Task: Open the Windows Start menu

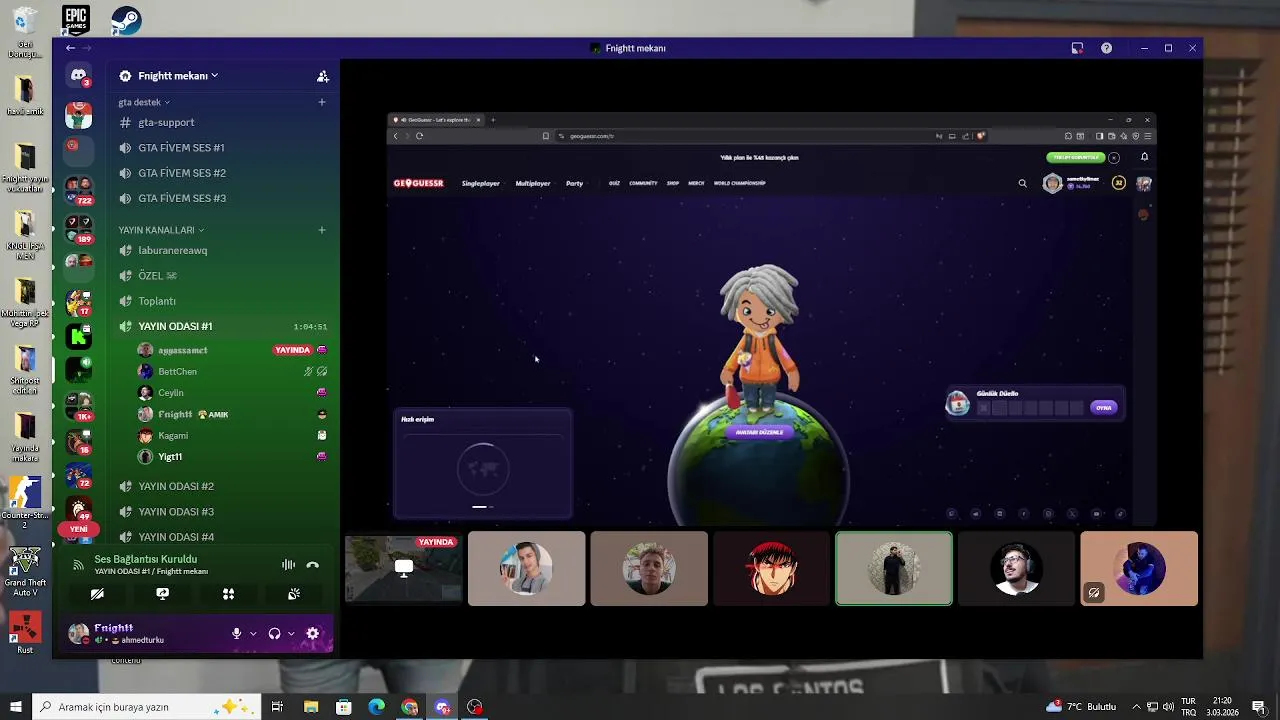Action: click(x=15, y=707)
